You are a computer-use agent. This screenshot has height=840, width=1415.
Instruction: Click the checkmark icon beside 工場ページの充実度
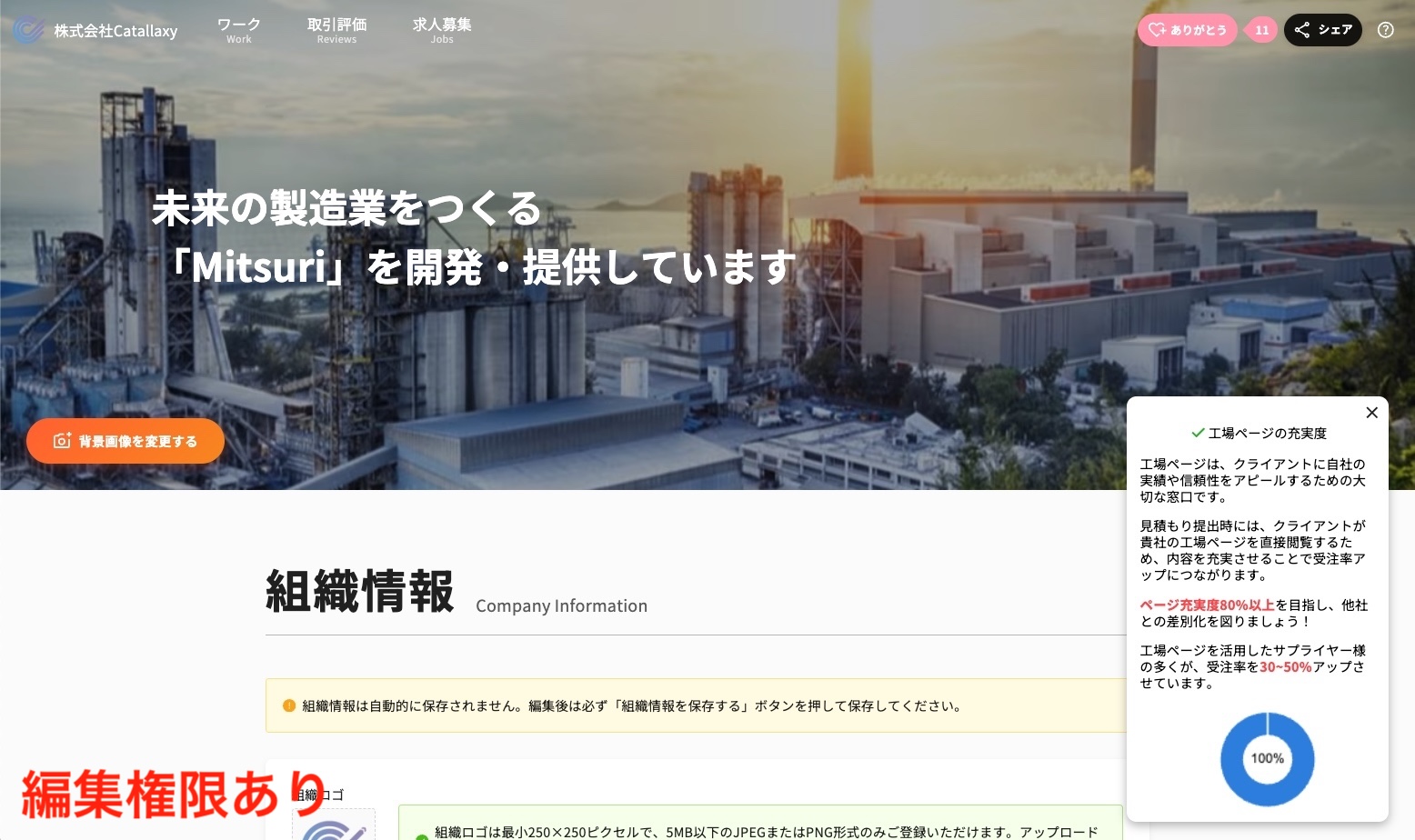1198,433
